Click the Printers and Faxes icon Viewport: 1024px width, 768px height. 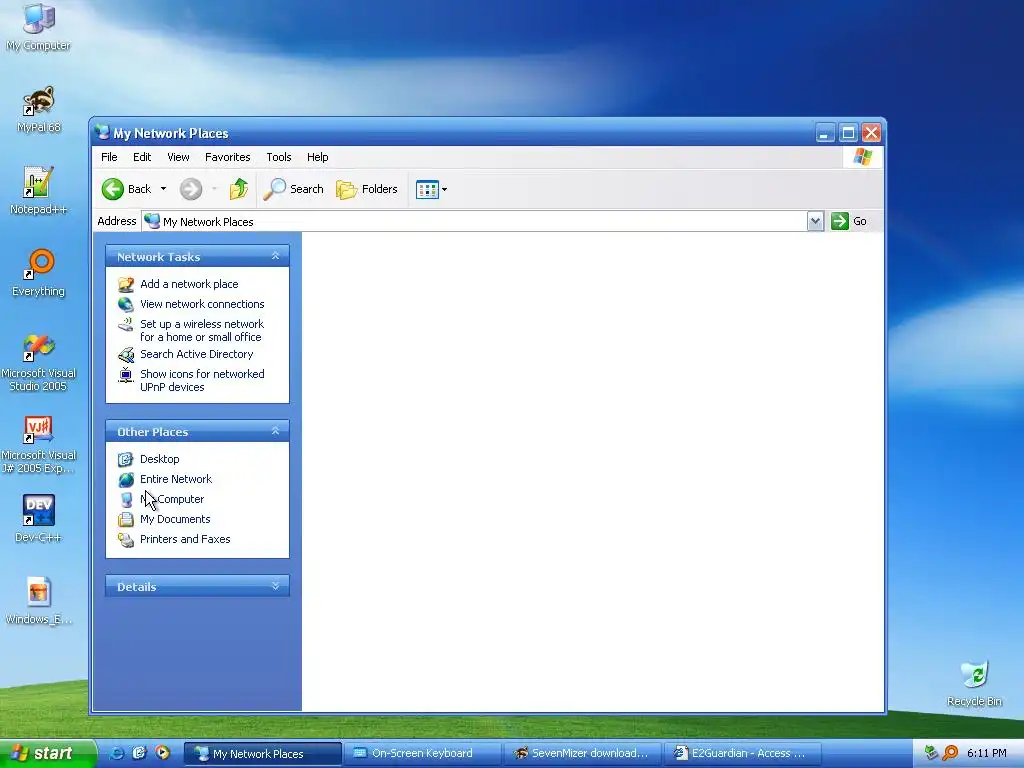[x=125, y=540]
